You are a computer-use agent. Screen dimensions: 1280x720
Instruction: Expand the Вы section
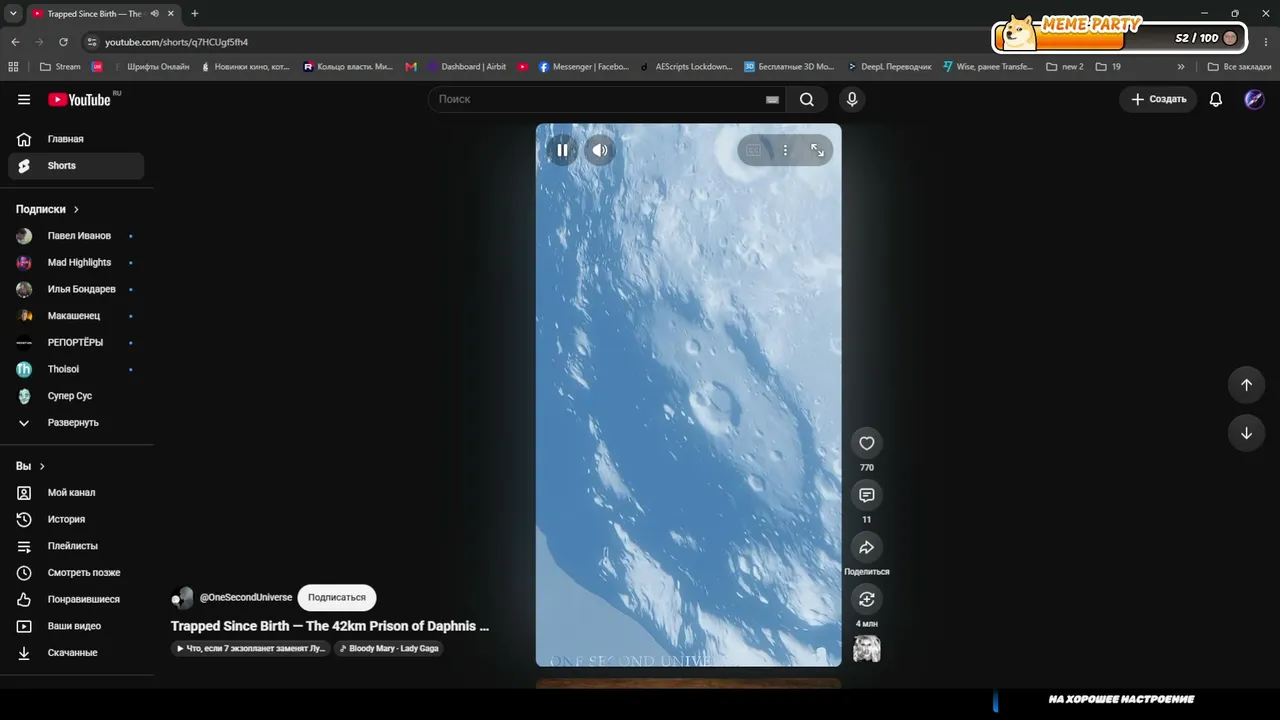point(30,466)
